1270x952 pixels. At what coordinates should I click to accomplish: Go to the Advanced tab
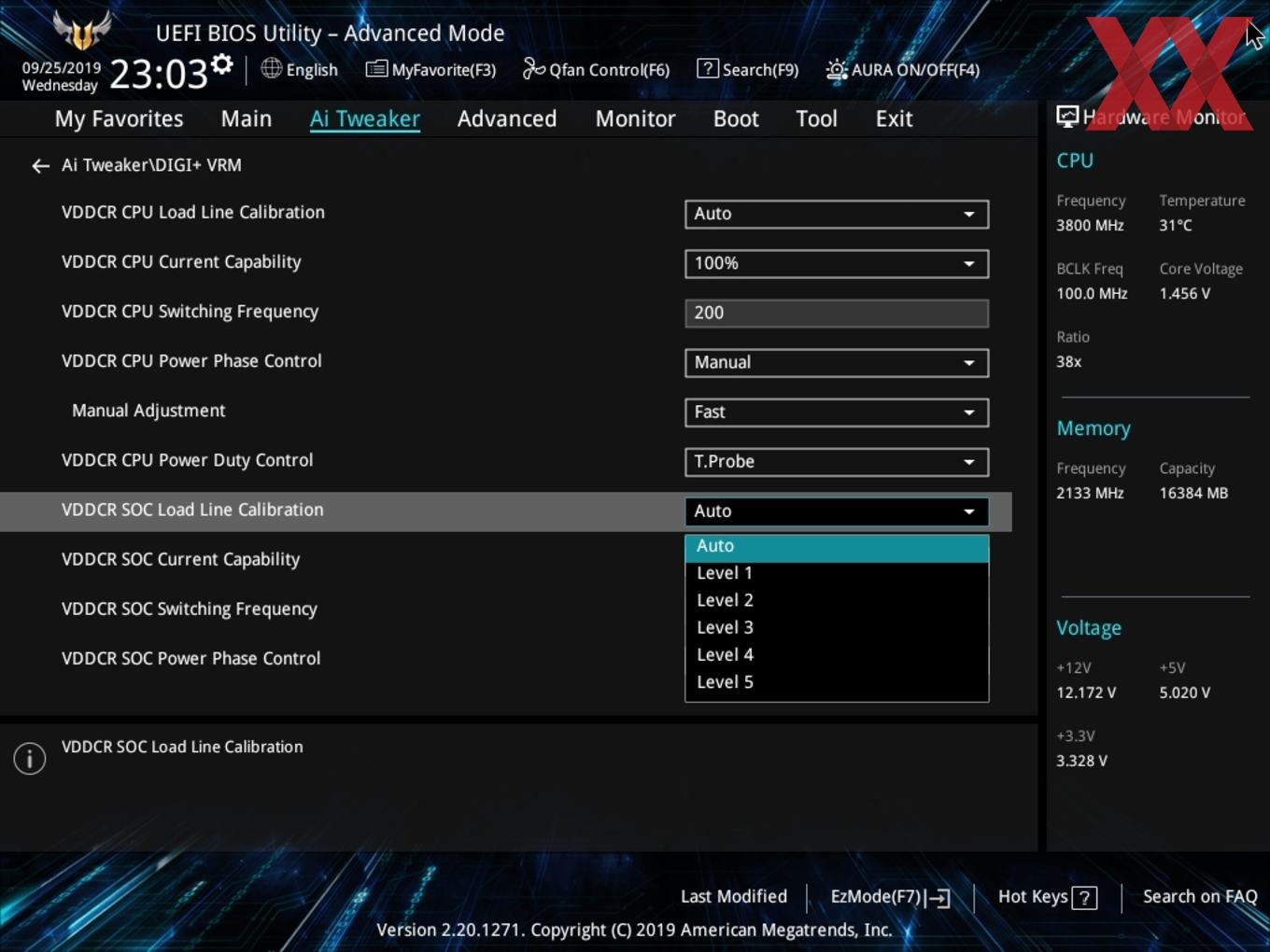click(x=507, y=119)
